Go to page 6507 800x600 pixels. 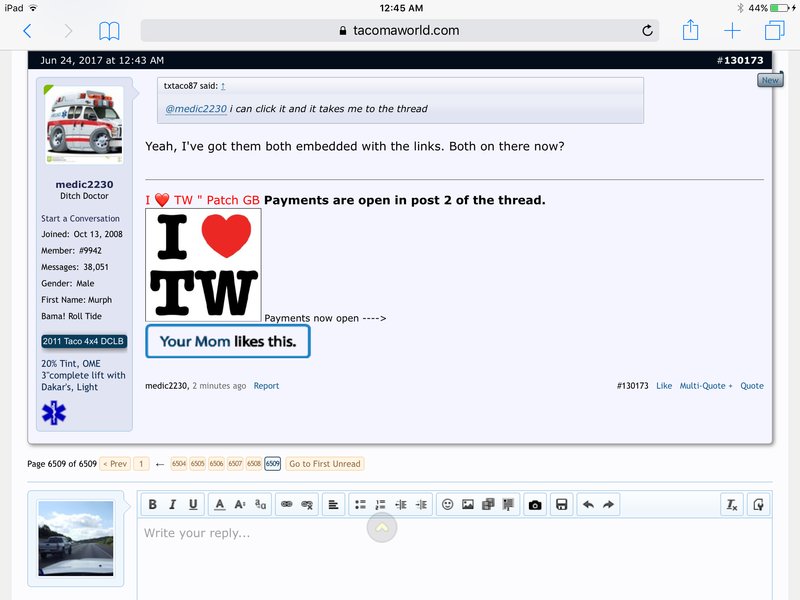point(235,464)
